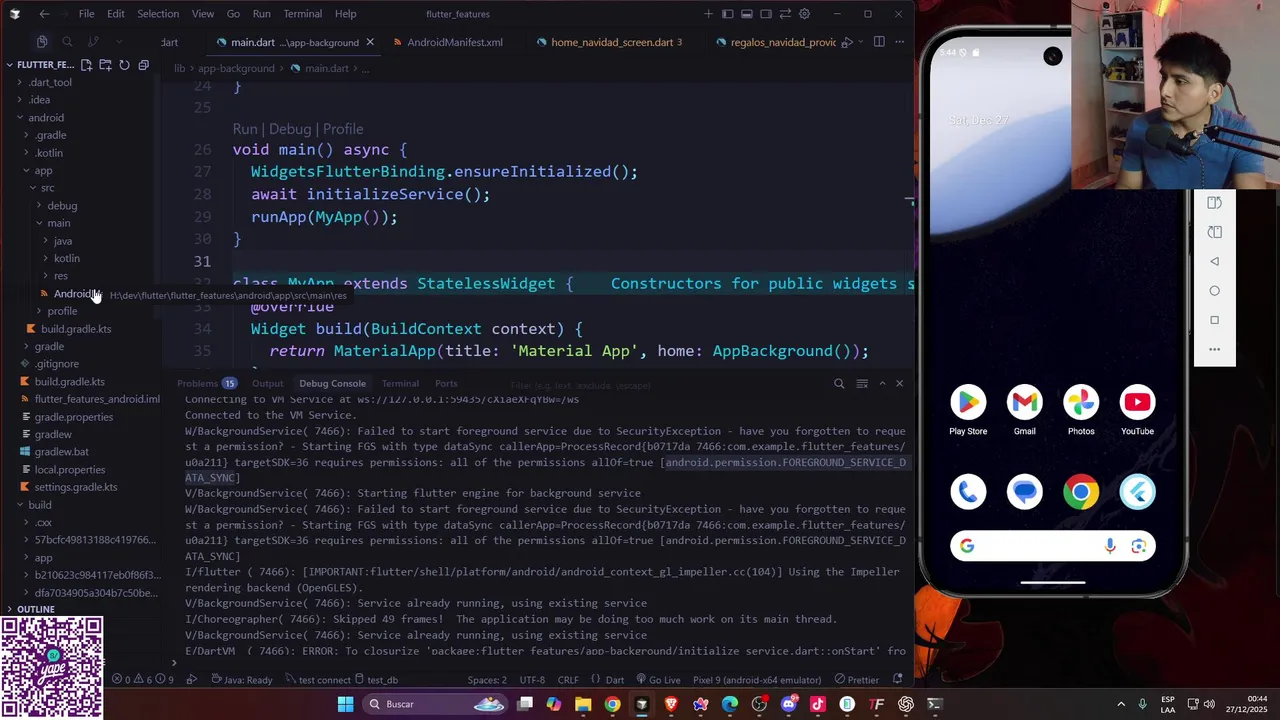Collapse all folders in explorer
This screenshot has width=1280, height=720.
(144, 65)
